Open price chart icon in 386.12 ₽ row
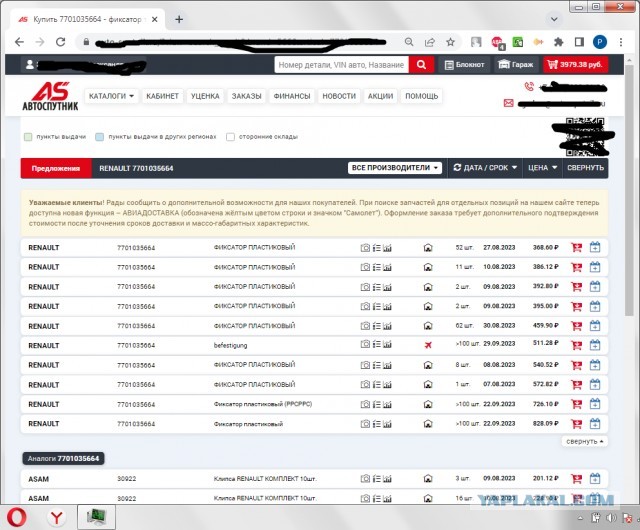This screenshot has width=640, height=530. [387, 267]
